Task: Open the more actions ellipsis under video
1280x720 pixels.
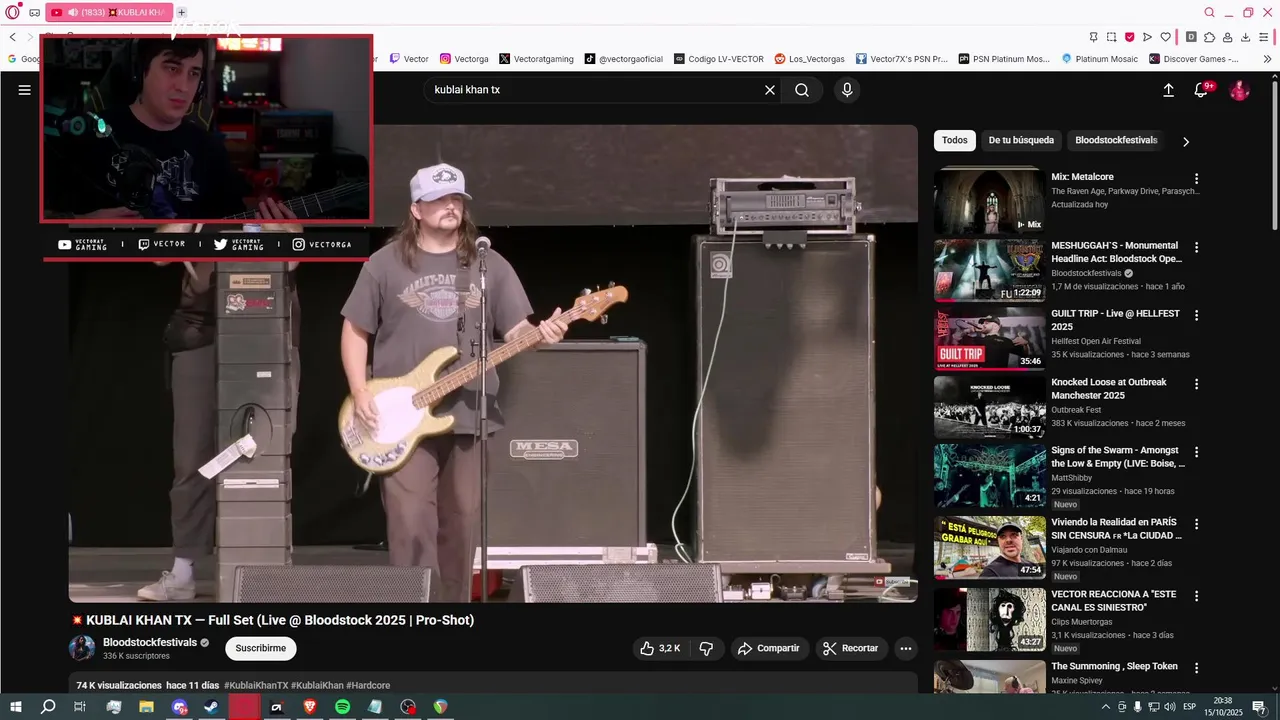Action: (905, 648)
